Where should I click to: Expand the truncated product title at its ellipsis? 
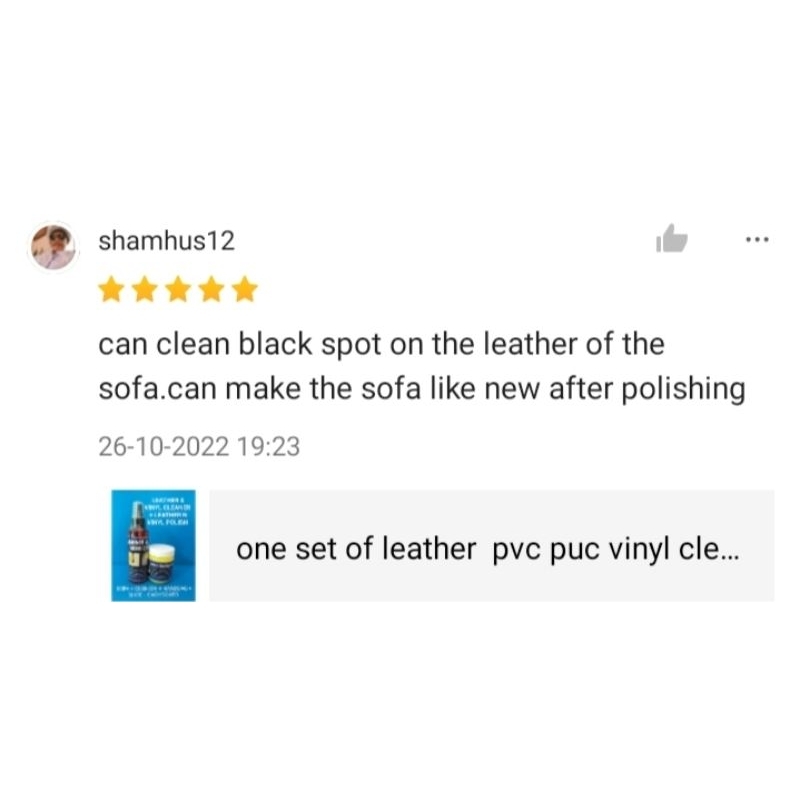[730, 551]
